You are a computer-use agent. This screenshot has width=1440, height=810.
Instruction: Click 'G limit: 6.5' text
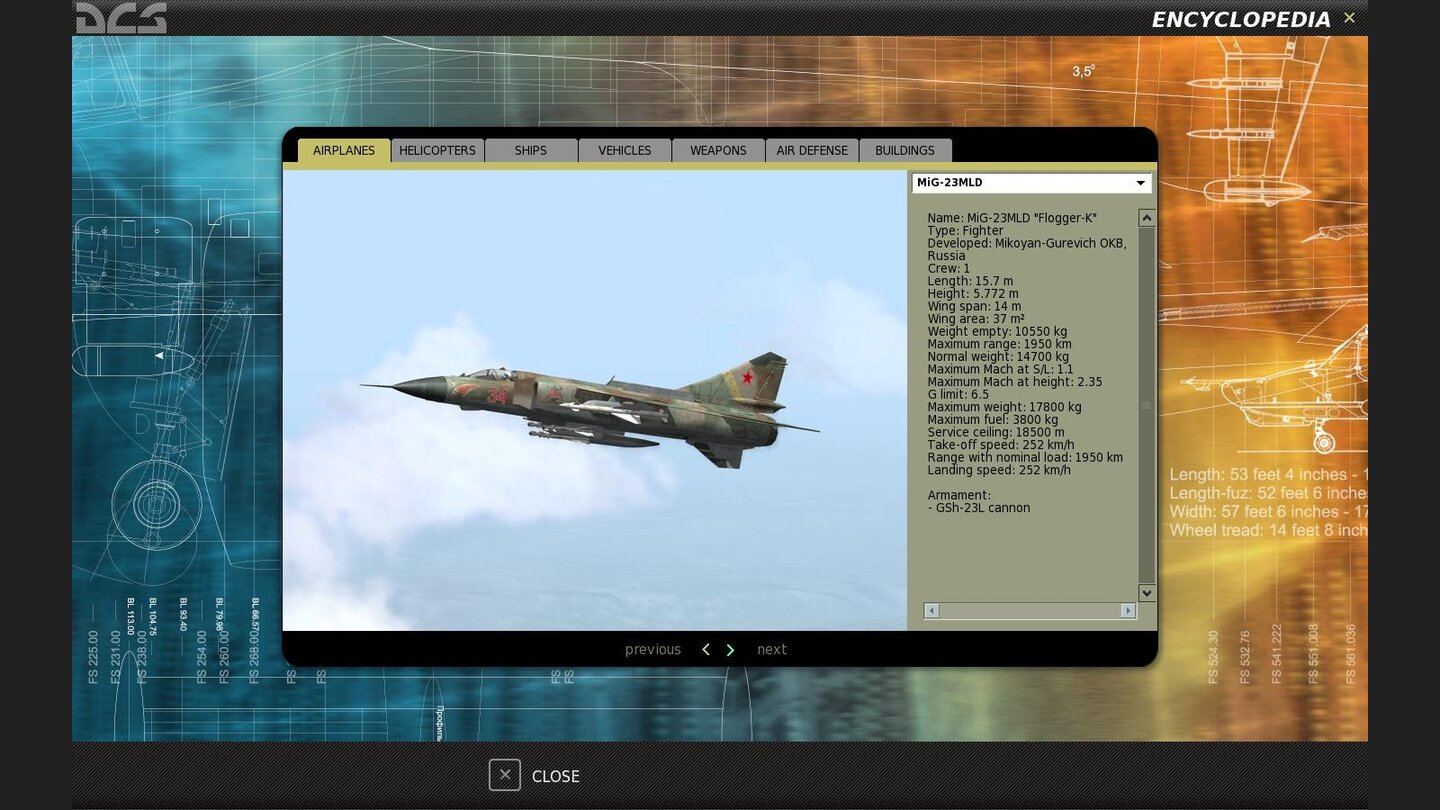coord(958,395)
